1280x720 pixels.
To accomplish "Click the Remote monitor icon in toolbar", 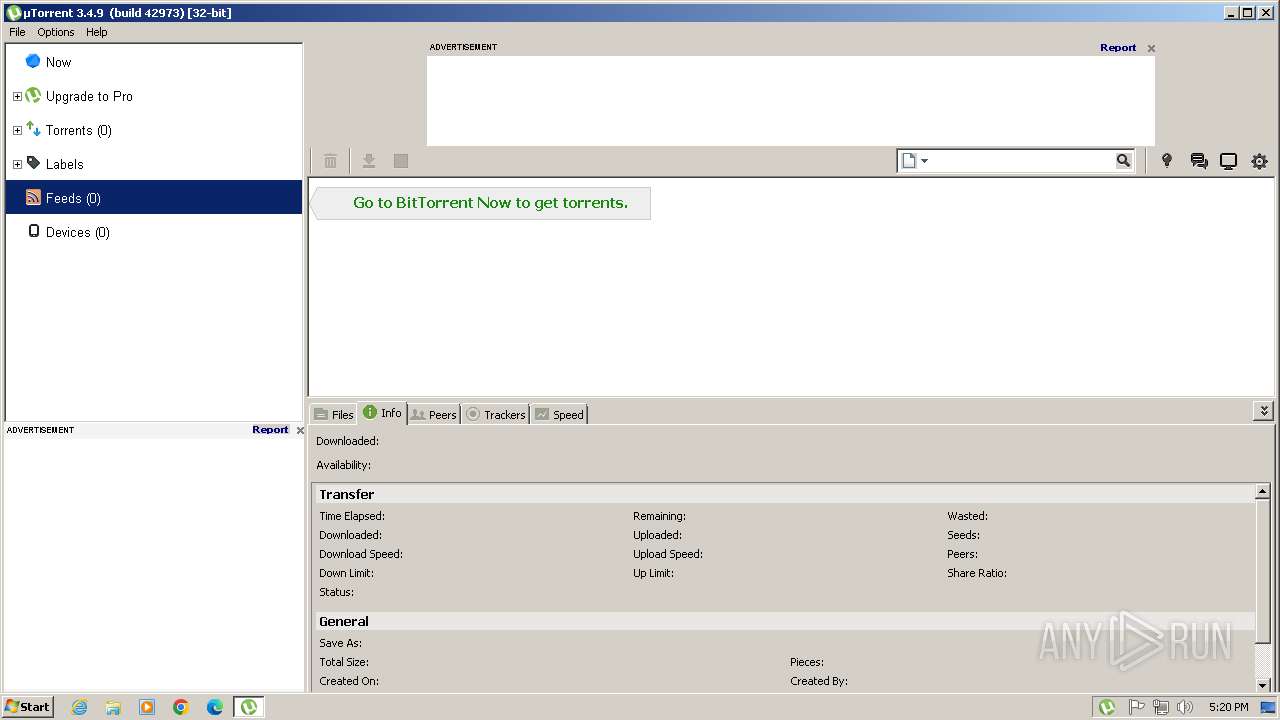I will tap(1228, 161).
